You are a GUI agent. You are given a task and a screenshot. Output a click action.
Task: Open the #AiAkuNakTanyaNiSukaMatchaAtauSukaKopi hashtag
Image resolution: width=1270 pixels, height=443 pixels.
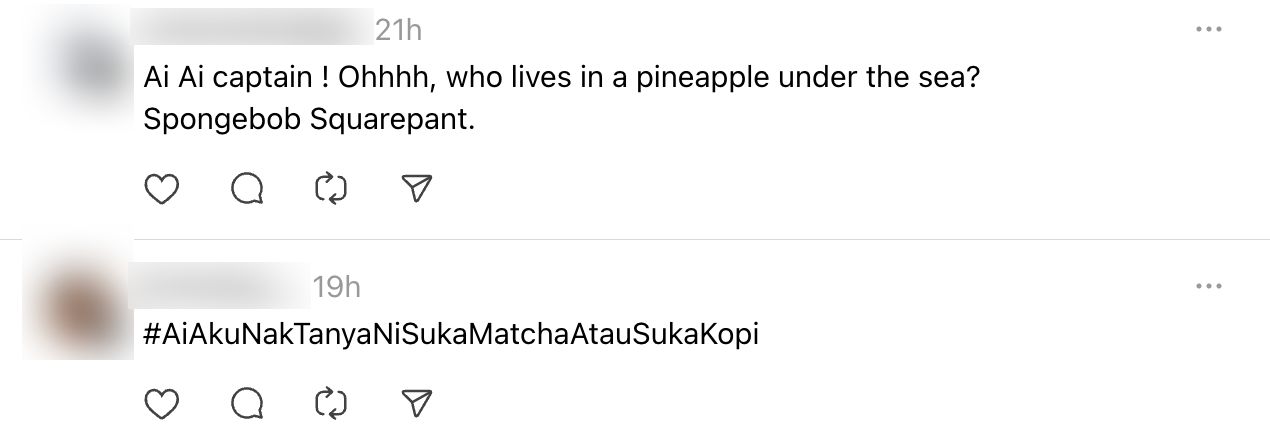point(451,335)
